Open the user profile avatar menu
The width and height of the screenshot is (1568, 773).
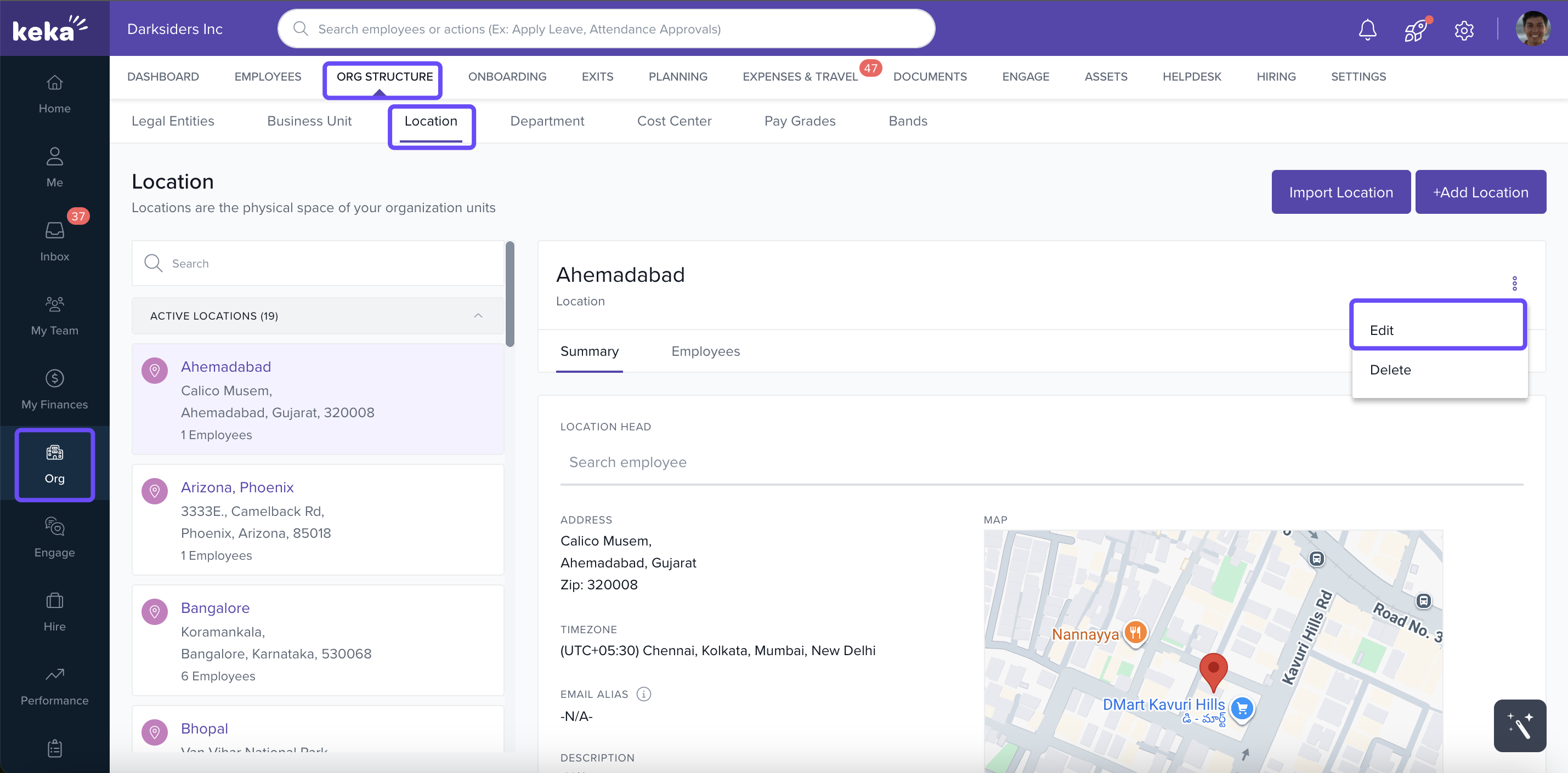point(1532,29)
